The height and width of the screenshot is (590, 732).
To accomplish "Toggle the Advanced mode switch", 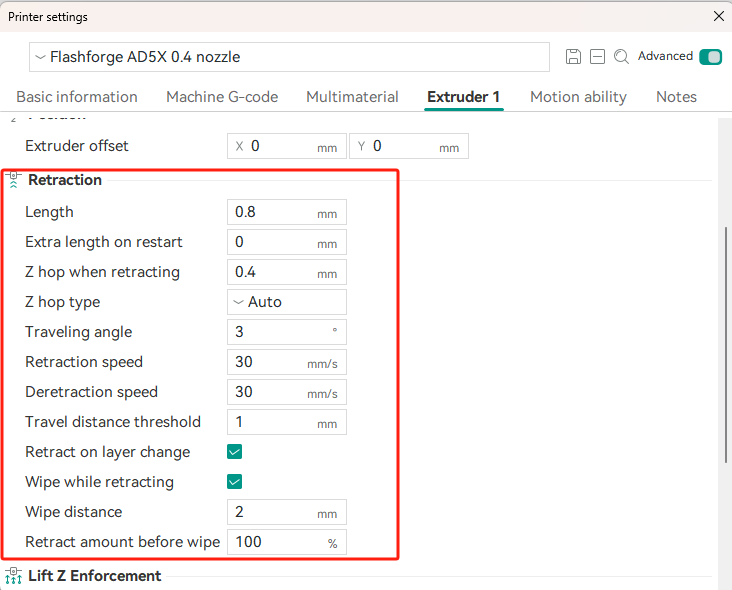I will coord(710,57).
